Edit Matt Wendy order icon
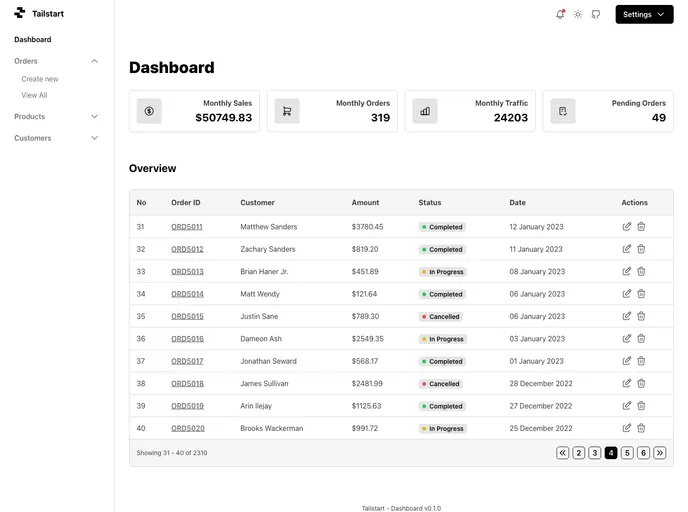The image size is (688, 512). click(627, 294)
